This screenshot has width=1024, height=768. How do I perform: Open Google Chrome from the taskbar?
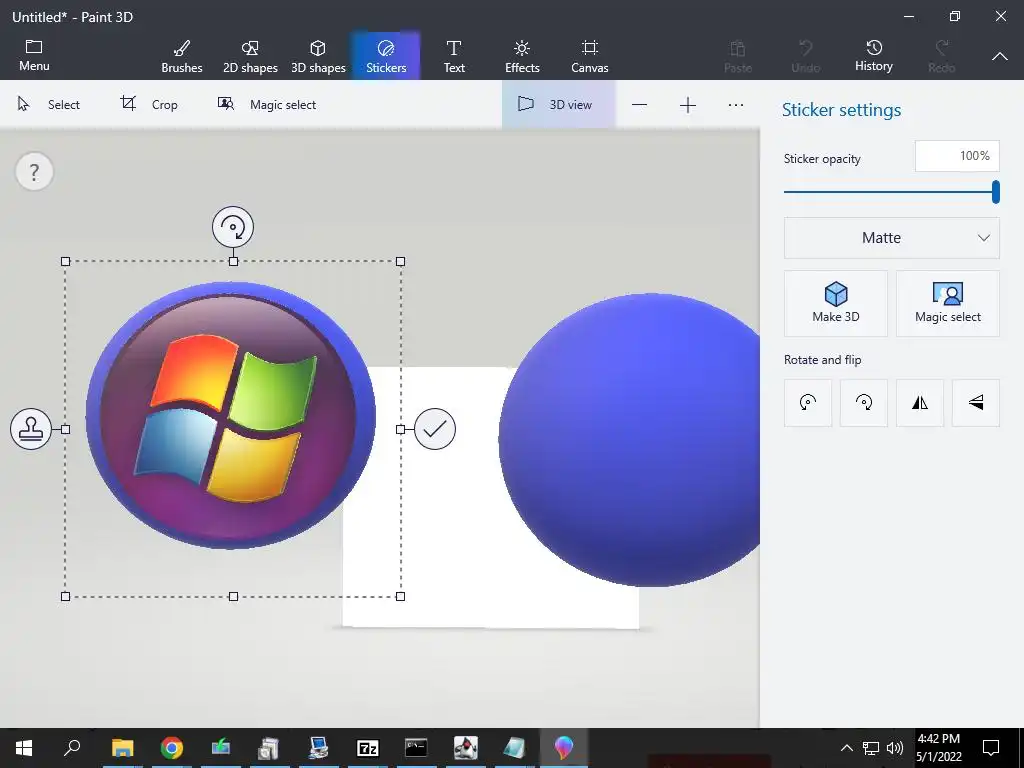172,748
